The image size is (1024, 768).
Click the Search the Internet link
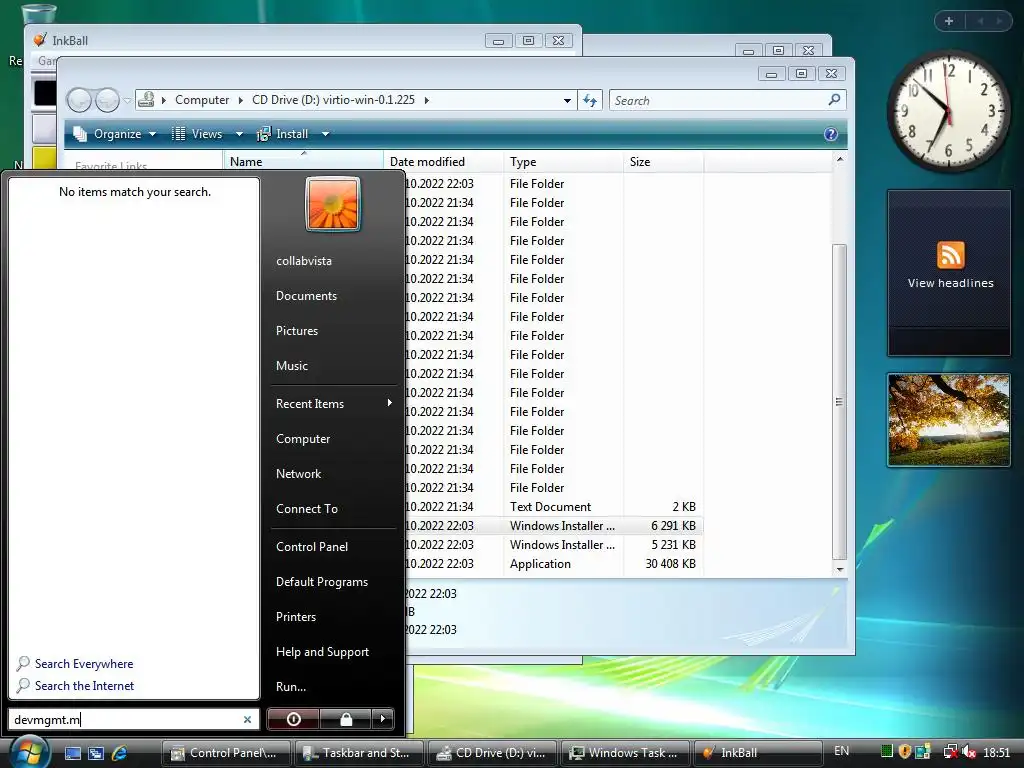click(84, 686)
